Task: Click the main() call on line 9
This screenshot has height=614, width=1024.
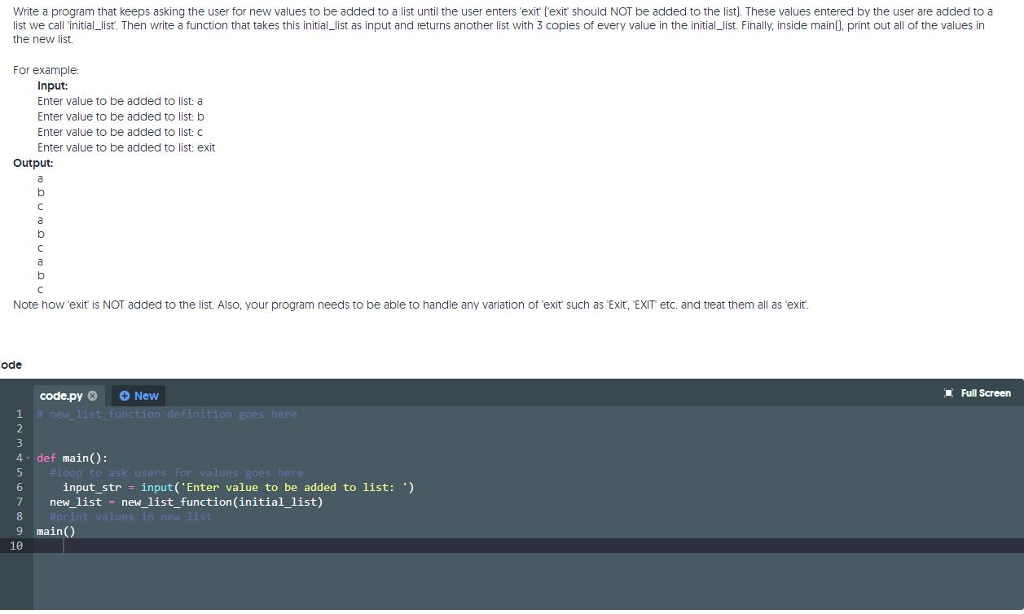Action: point(52,531)
